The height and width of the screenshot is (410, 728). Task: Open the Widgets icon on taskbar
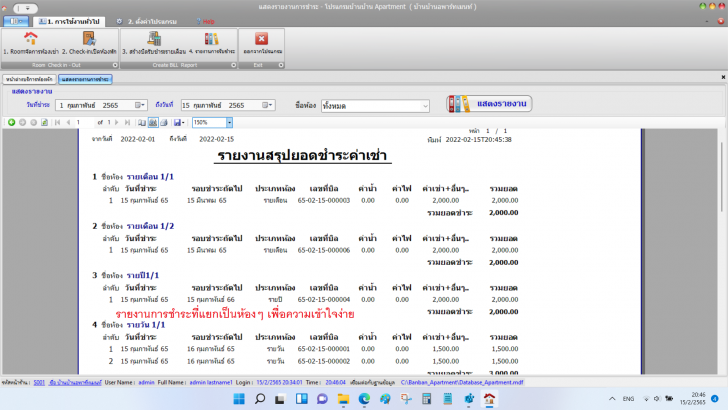tap(301, 399)
